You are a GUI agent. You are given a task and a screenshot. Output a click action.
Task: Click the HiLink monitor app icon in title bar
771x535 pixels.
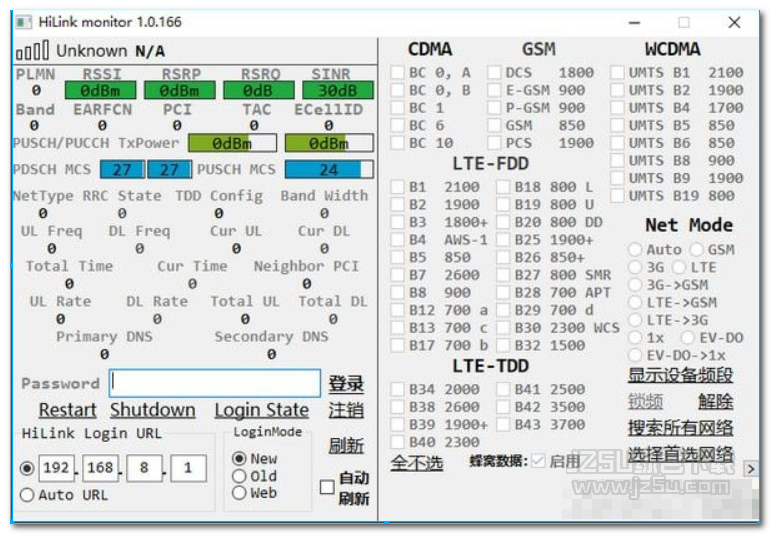pyautogui.click(x=23, y=22)
